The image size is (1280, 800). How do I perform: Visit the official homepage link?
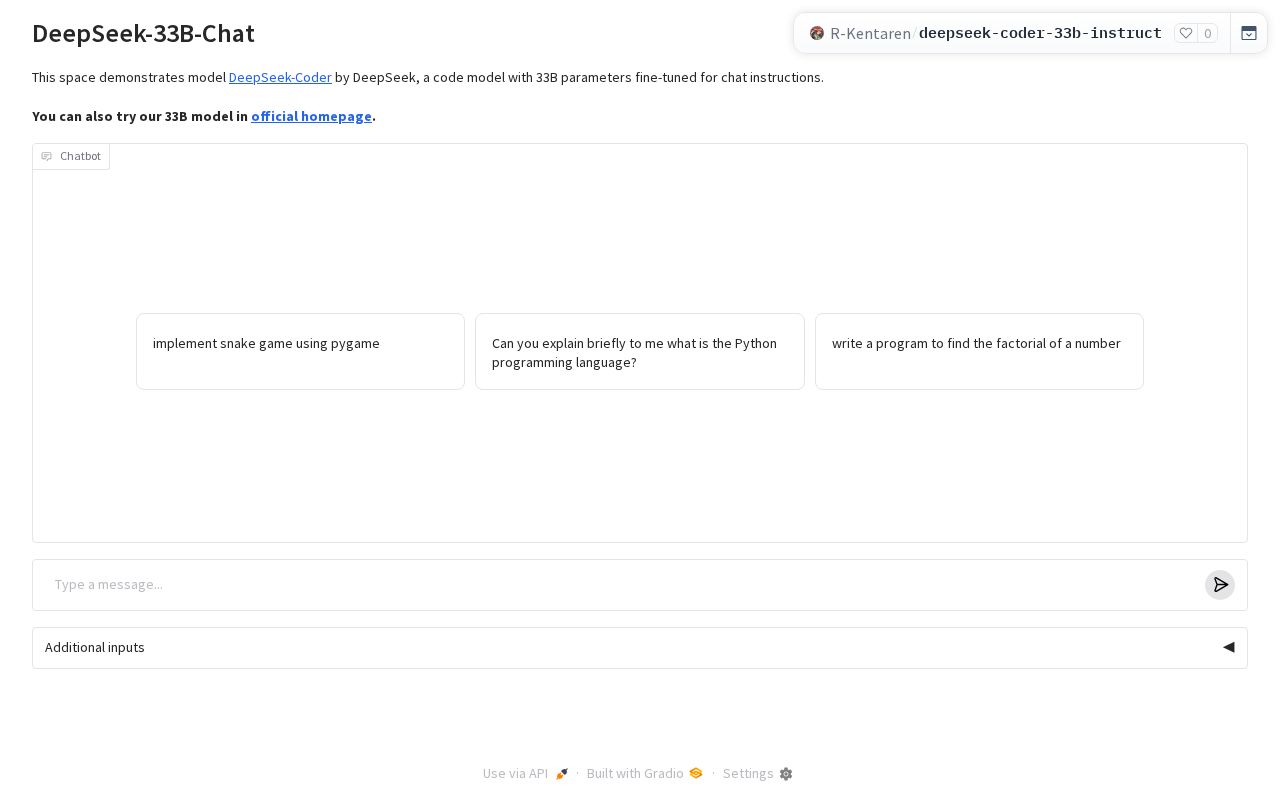point(311,116)
